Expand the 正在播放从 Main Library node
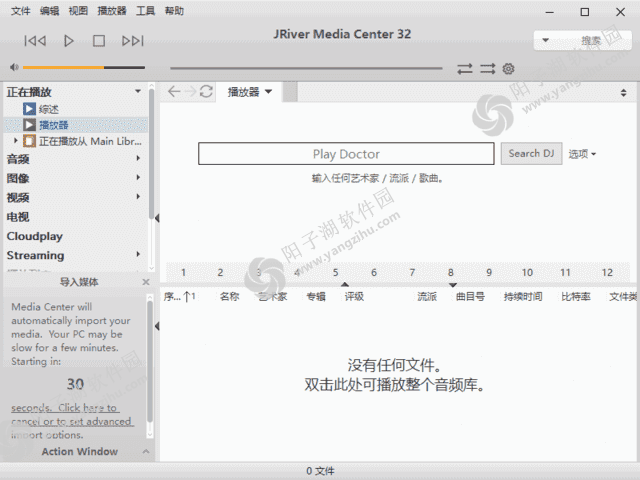This screenshot has height=480, width=640. click(x=16, y=140)
